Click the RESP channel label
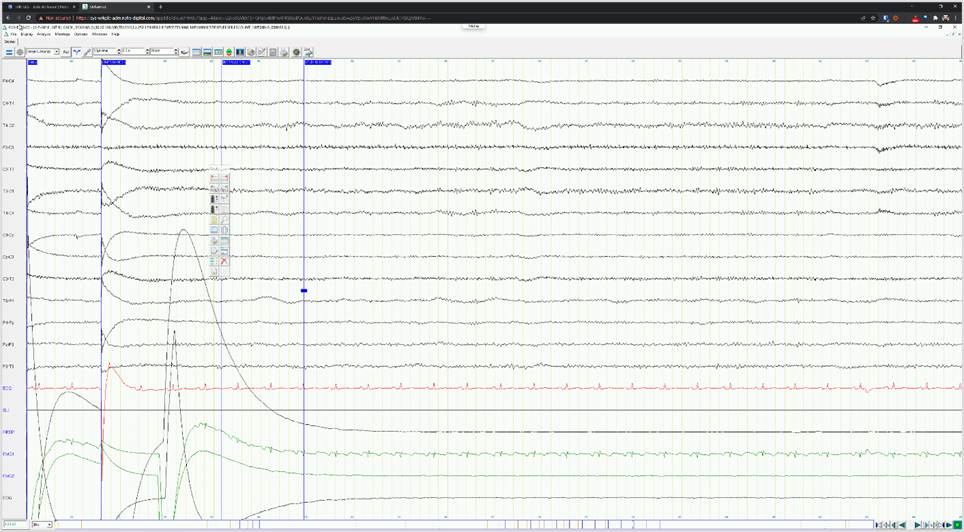This screenshot has width=964, height=532. pos(8,432)
